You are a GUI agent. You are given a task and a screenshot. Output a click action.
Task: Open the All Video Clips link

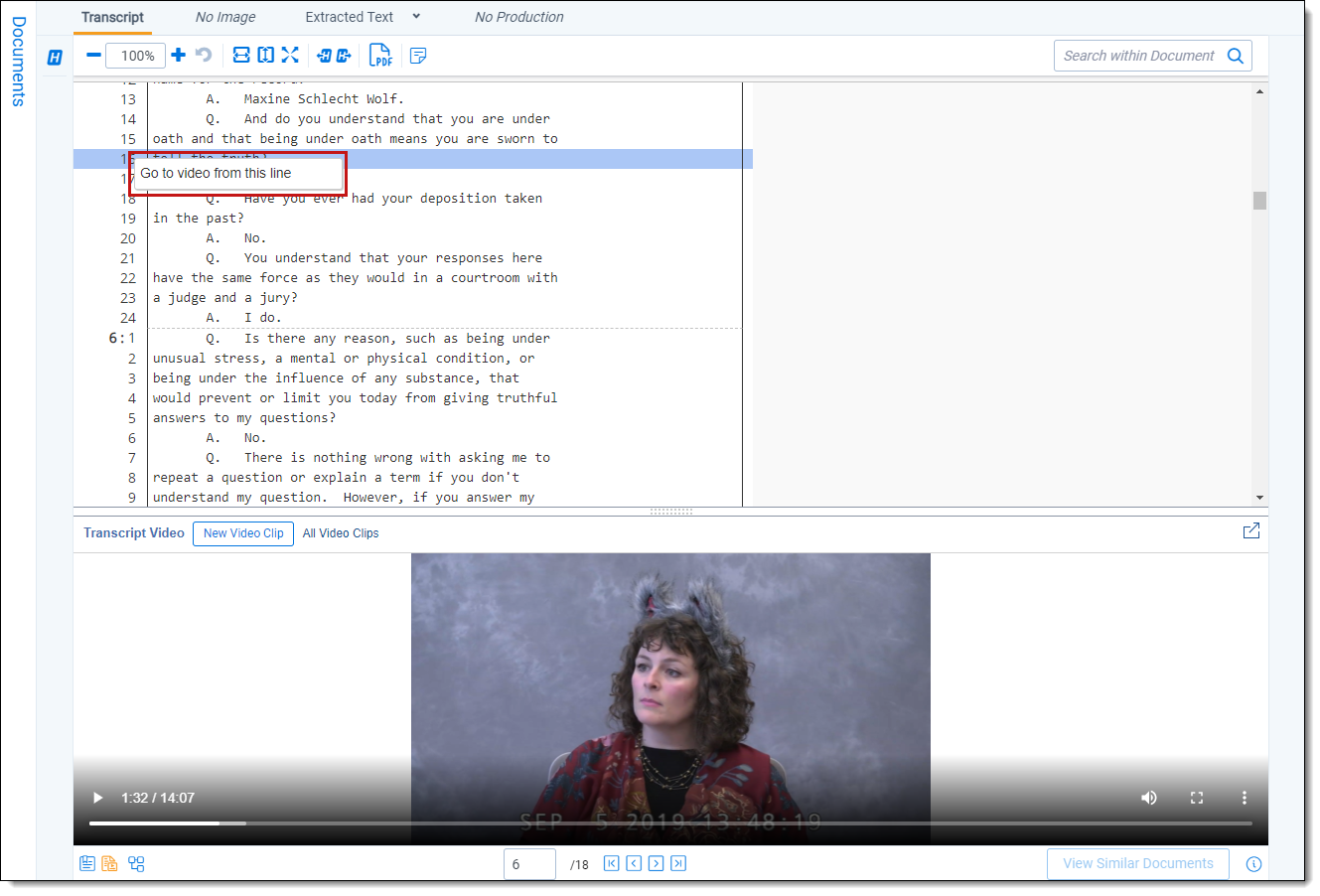(x=341, y=533)
